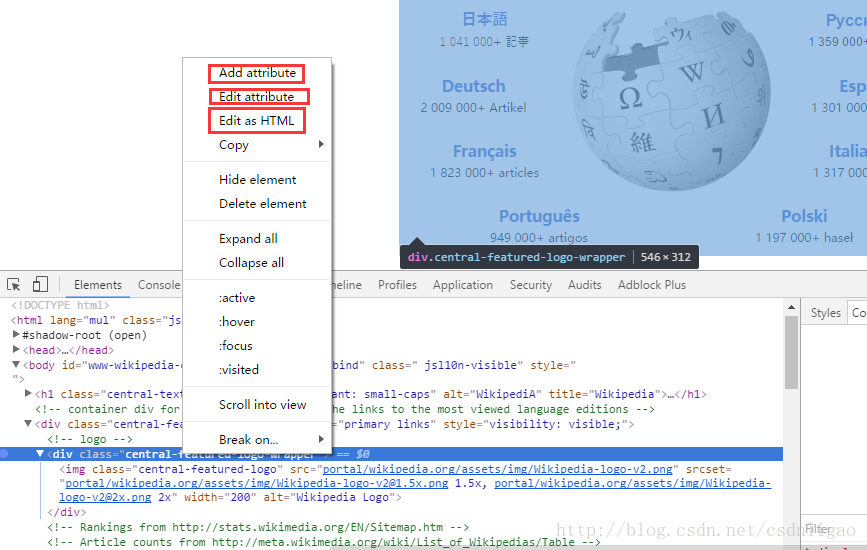Select the <!DOCTYPE html> line
This screenshot has width=867, height=550.
(x=60, y=305)
